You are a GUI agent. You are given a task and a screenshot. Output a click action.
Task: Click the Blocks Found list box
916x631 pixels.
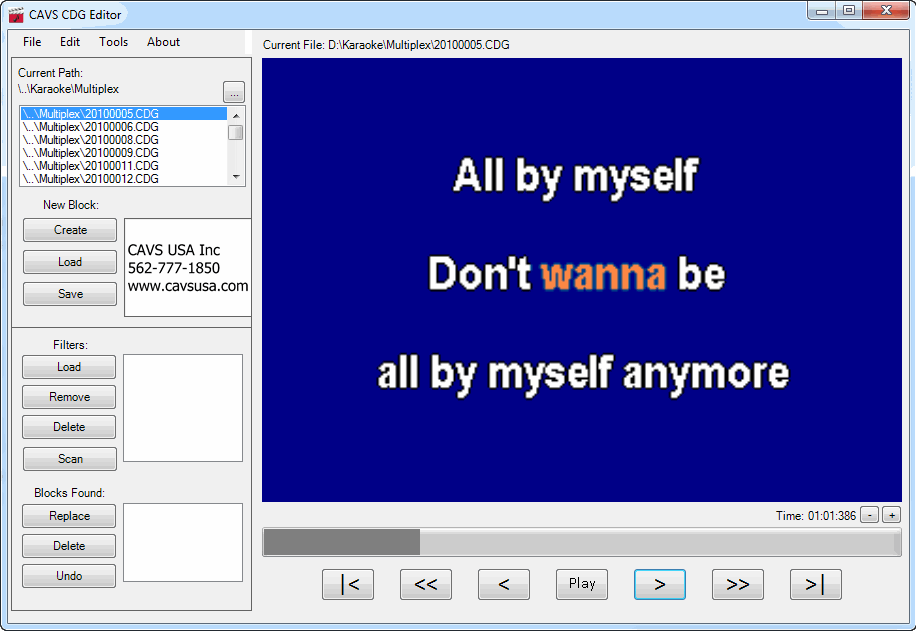click(x=183, y=542)
